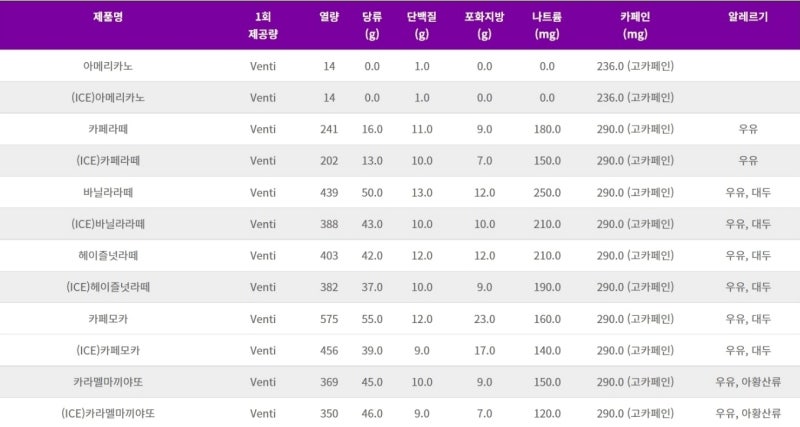Click 우유, 아황산류 allergy cell for 카라멜마끼야또
Image resolution: width=800 pixels, height=427 pixels.
click(748, 382)
